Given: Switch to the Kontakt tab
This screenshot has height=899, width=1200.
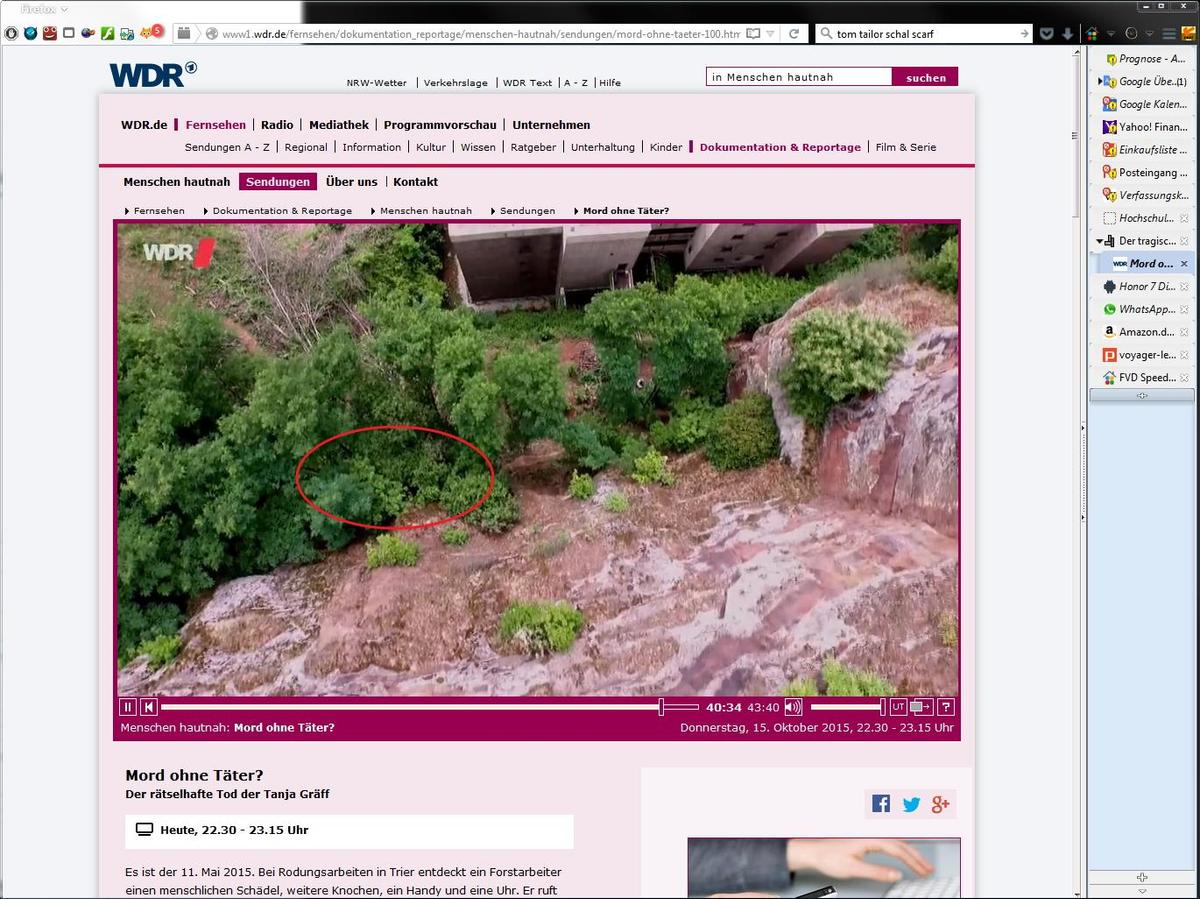Looking at the screenshot, I should coord(415,182).
